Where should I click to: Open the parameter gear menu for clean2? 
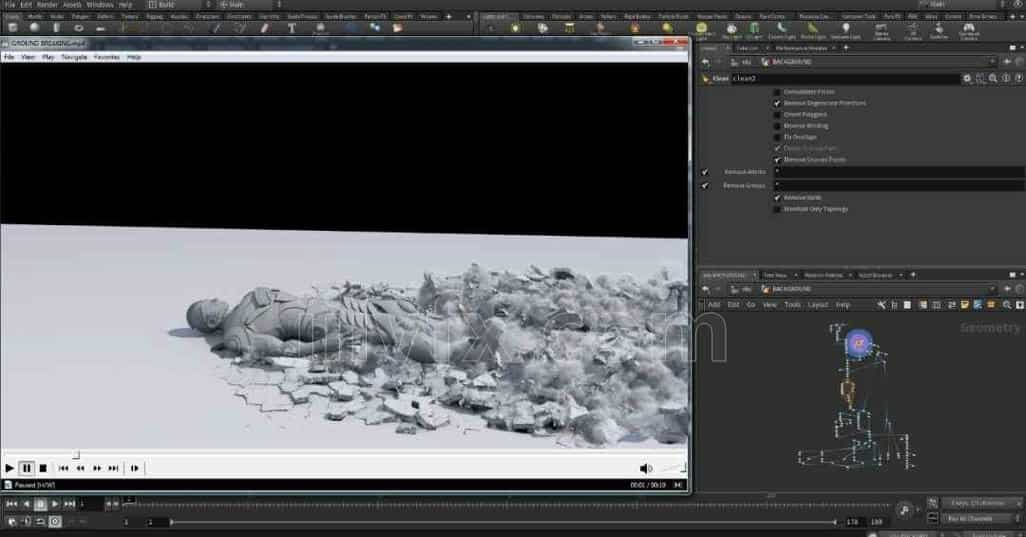[x=966, y=78]
